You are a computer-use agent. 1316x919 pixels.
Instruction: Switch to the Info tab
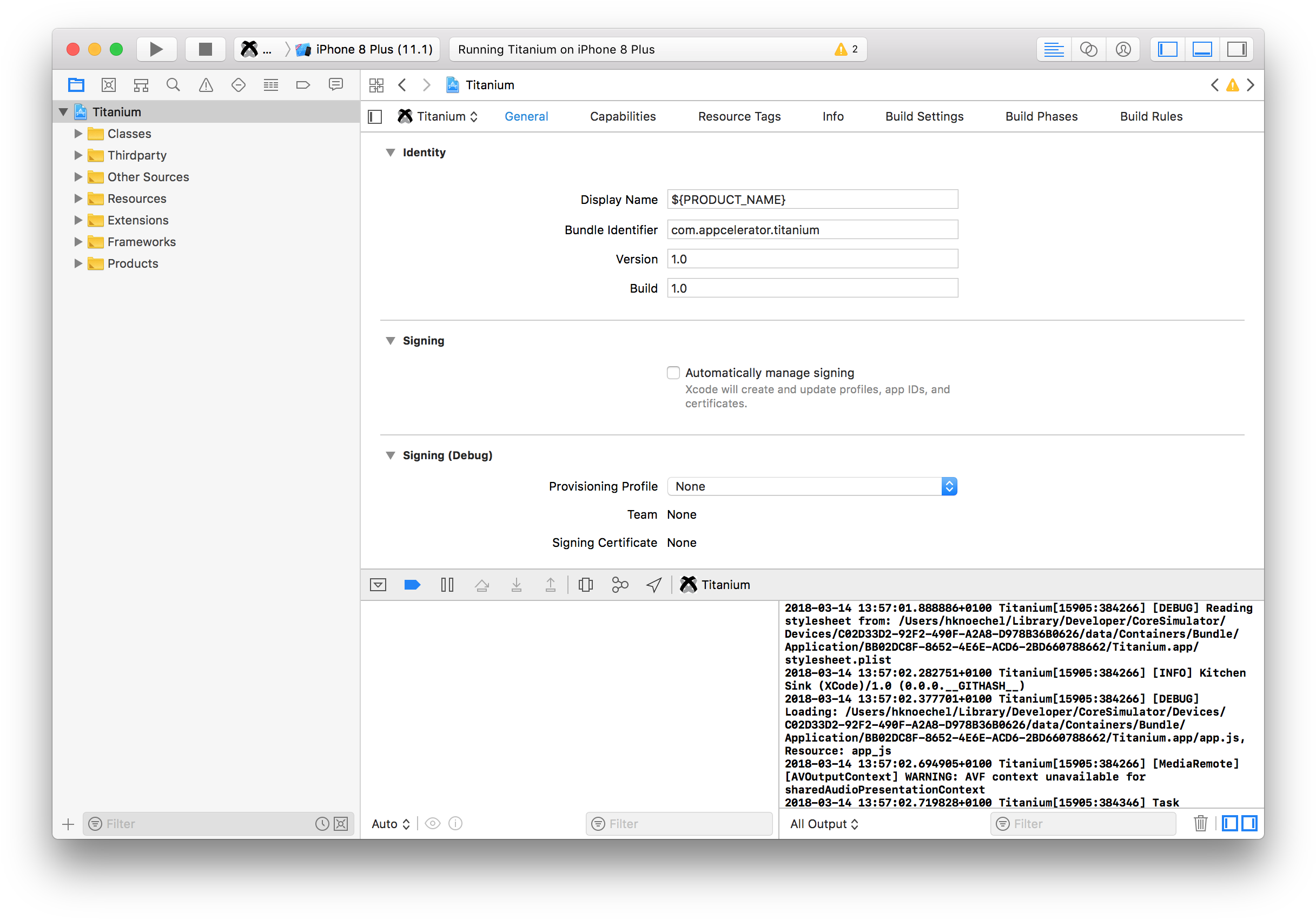[833, 116]
